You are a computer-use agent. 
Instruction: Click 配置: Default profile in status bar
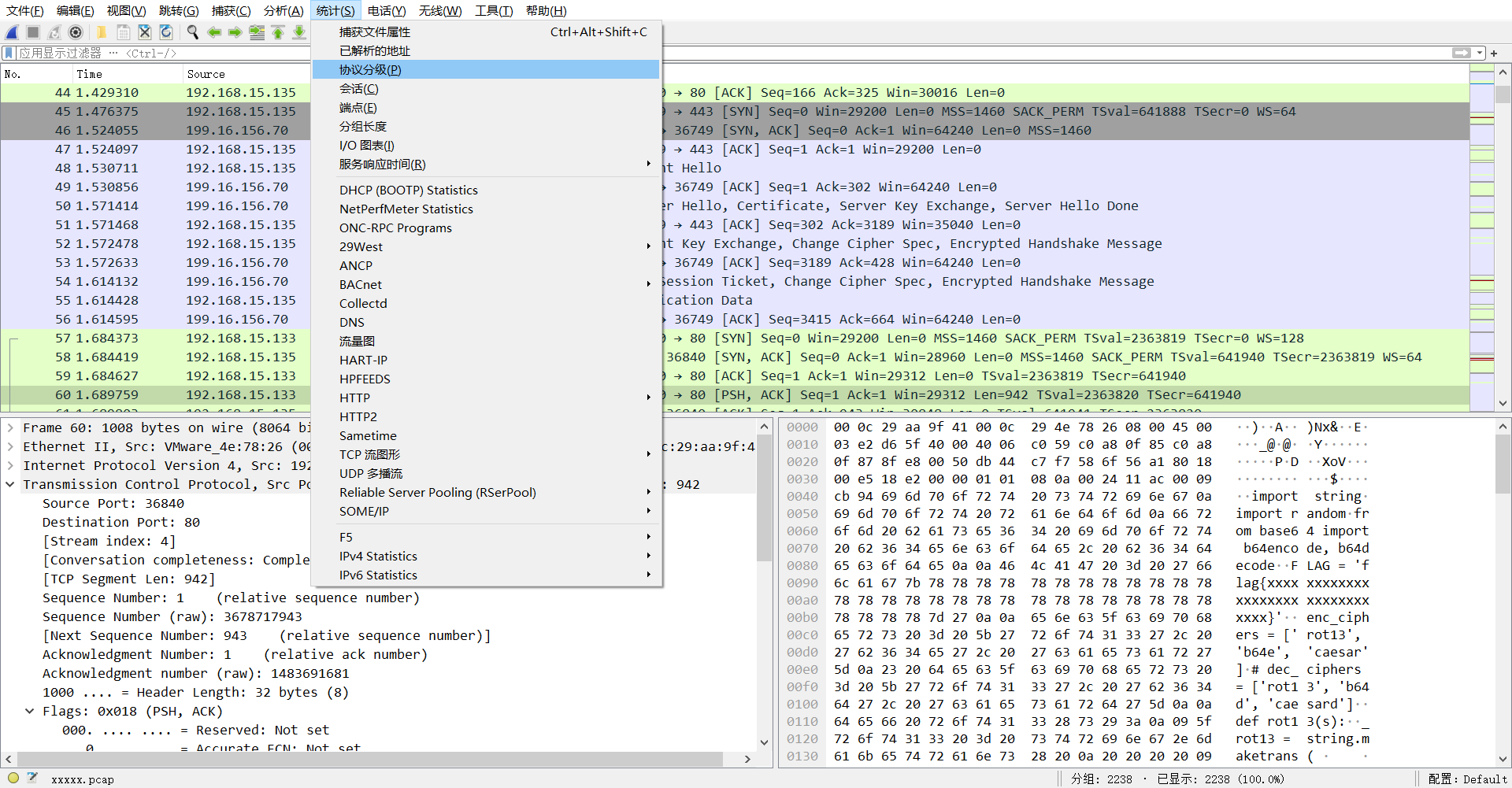pyautogui.click(x=1467, y=779)
